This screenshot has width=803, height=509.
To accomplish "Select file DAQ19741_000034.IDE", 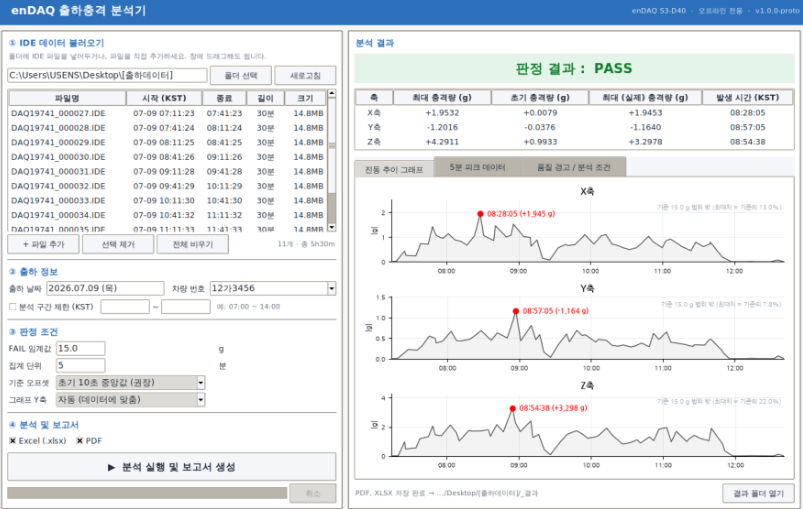I will click(167, 215).
